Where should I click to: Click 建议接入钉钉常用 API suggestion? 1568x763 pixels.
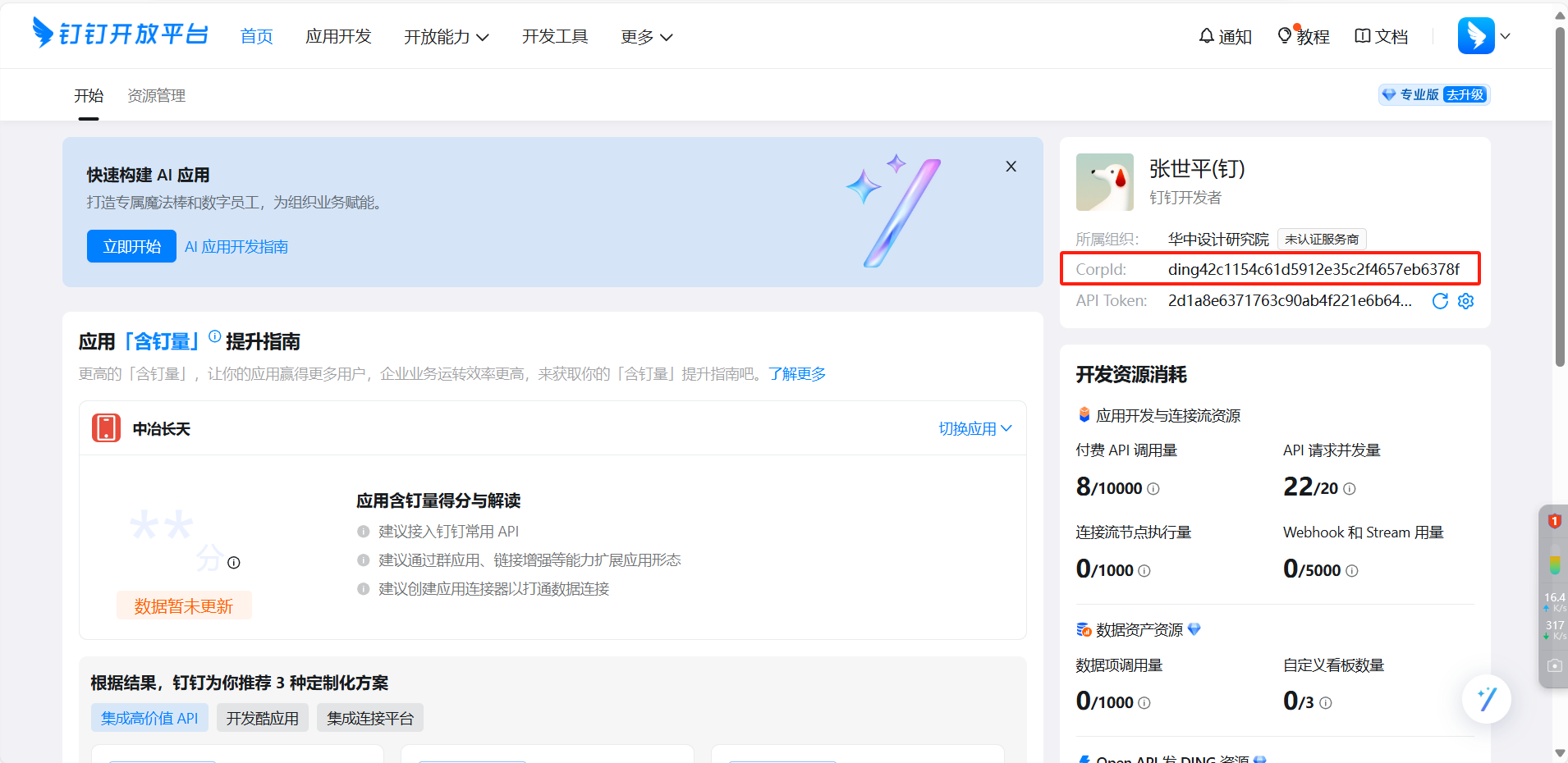pos(448,532)
